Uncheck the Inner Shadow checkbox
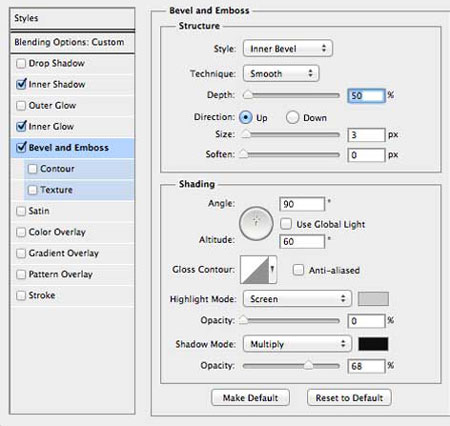Screen dimensions: 450x426 [21, 84]
